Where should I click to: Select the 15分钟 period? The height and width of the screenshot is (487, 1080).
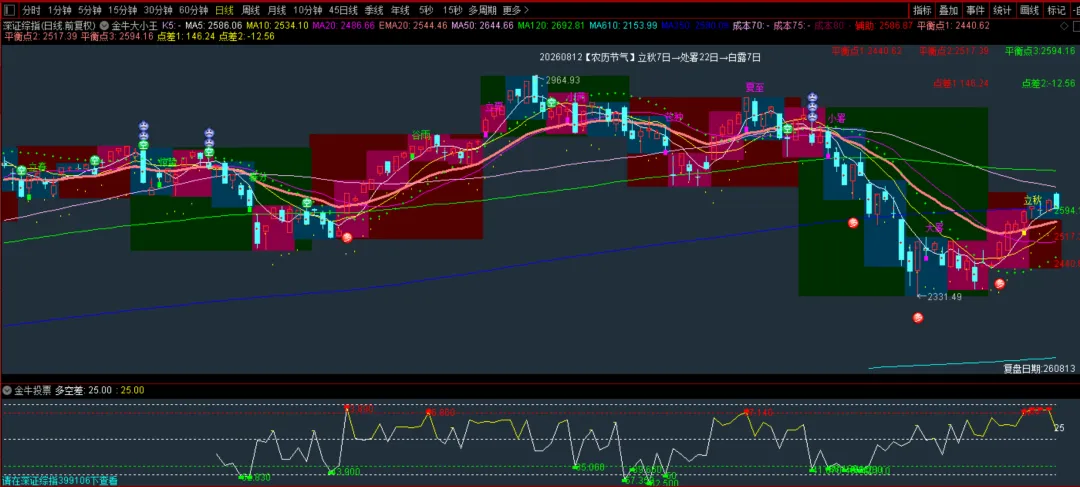pos(123,10)
